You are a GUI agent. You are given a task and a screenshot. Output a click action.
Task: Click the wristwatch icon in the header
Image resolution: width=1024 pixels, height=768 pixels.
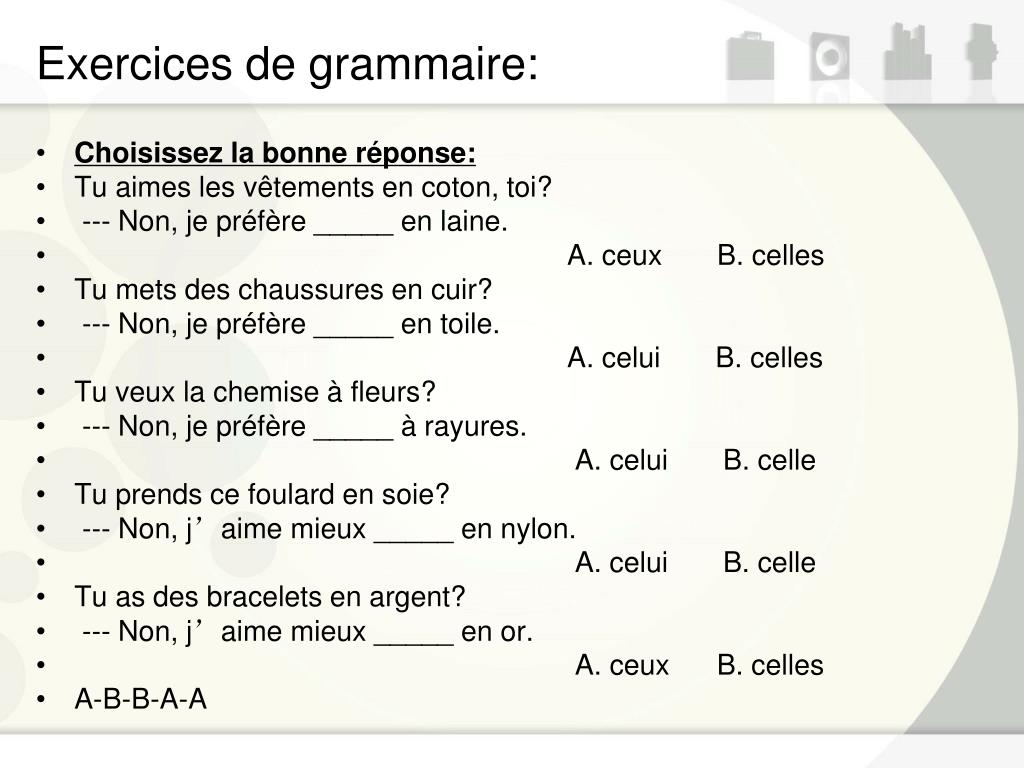tap(981, 52)
